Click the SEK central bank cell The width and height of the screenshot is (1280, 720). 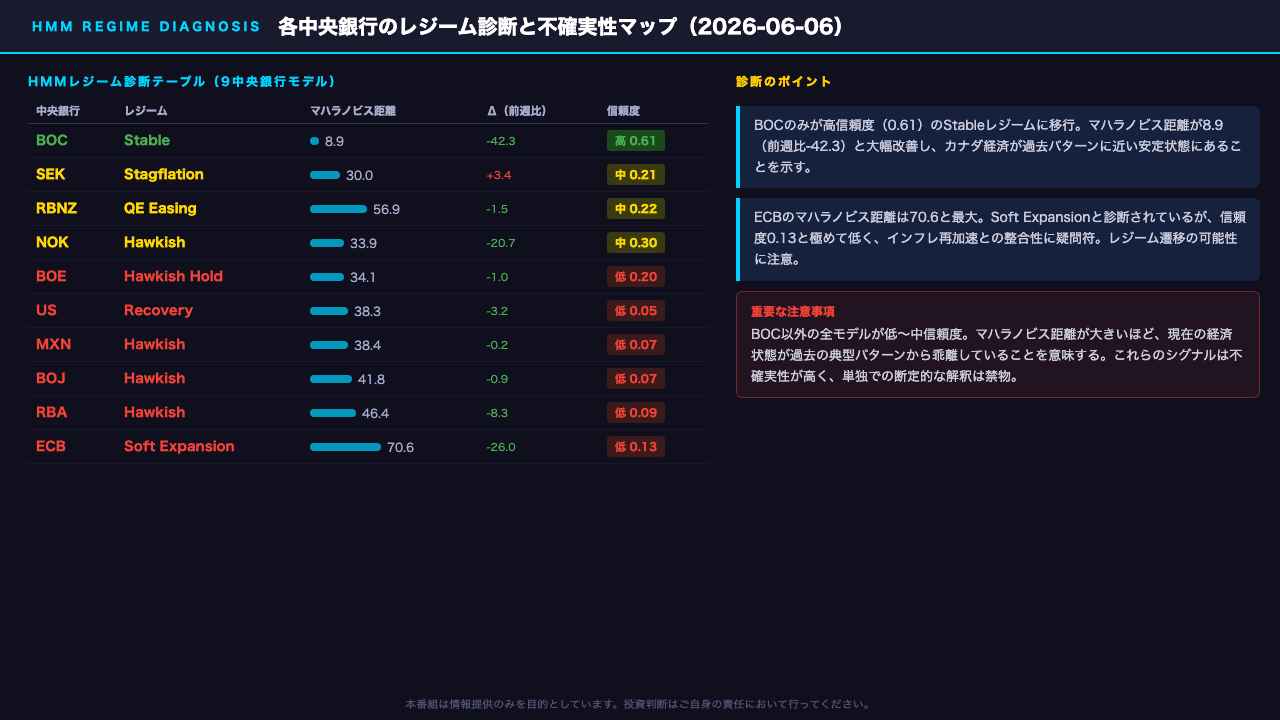point(51,175)
